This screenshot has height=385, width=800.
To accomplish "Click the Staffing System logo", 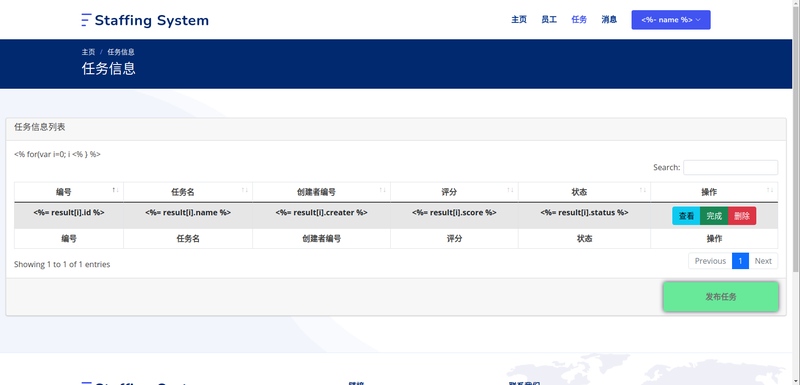I will tap(145, 20).
